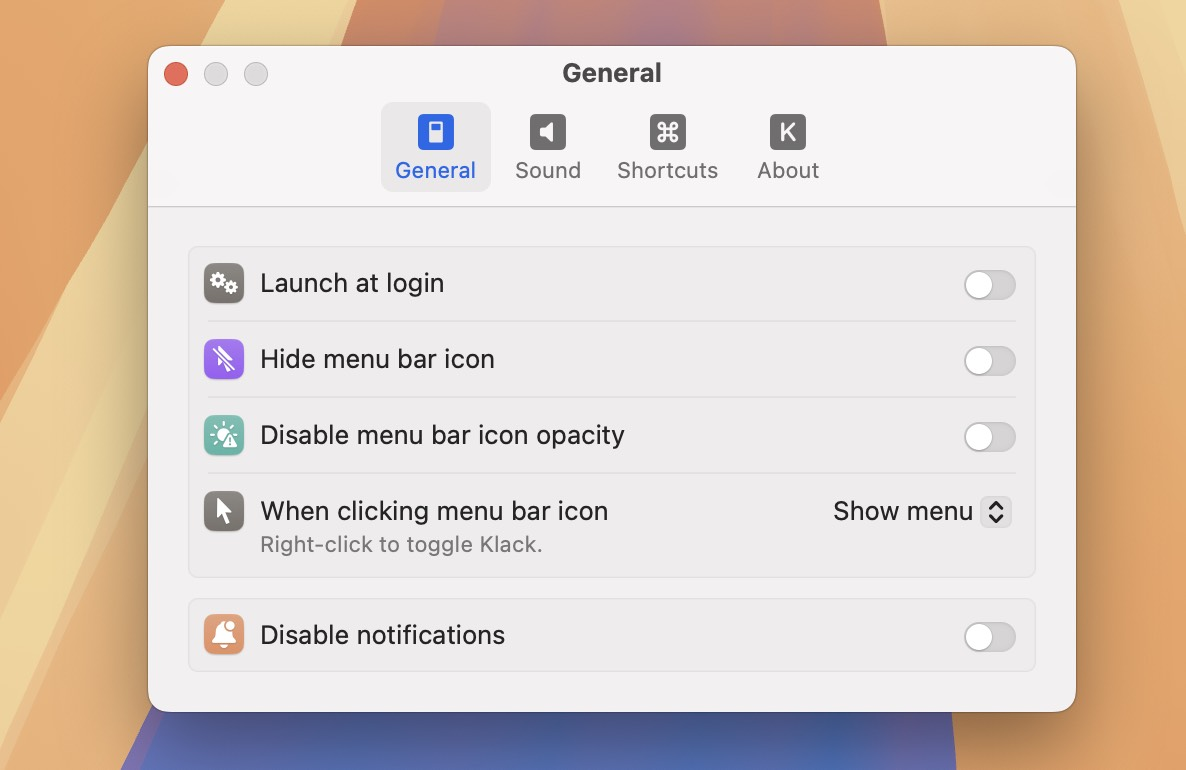Select the Shortcuts settings page

[x=667, y=148]
